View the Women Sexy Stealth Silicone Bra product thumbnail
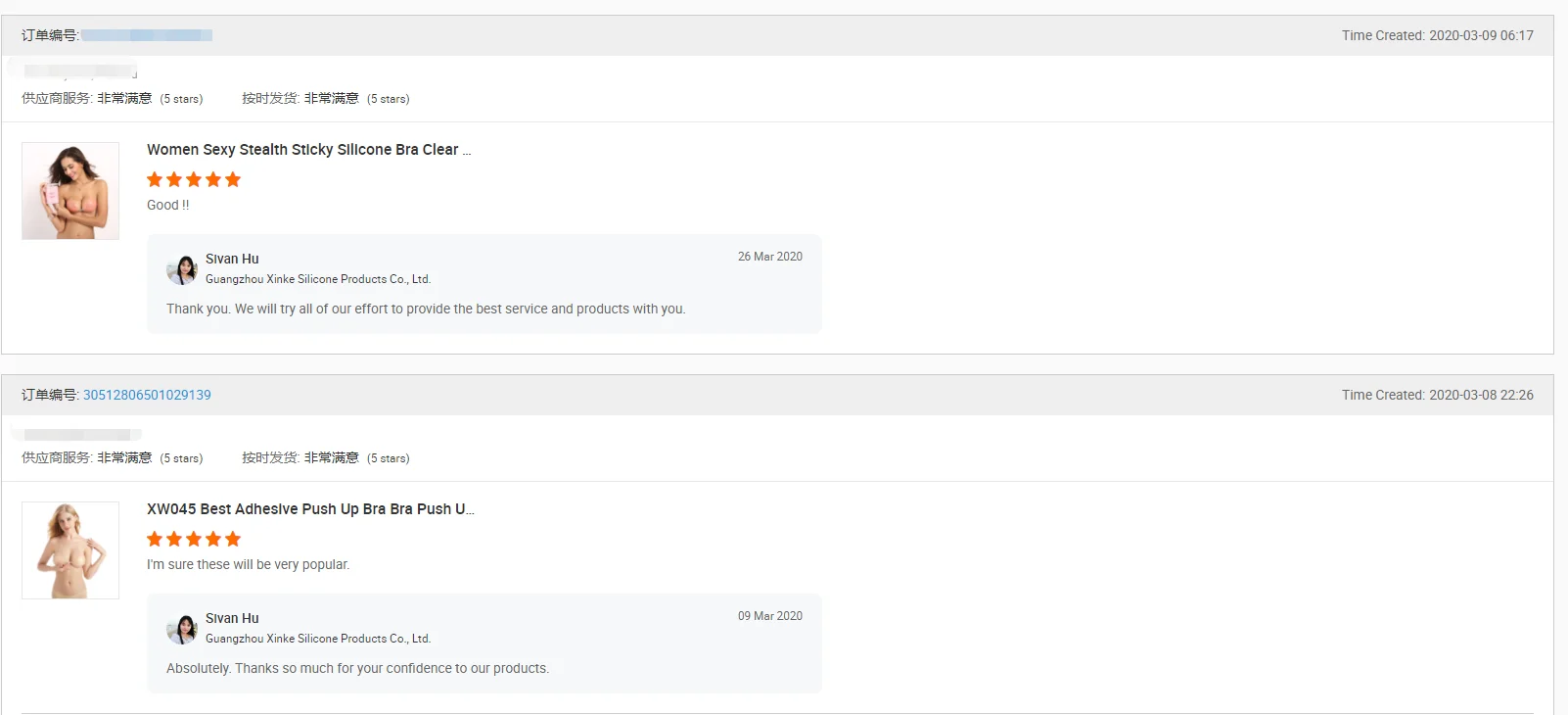Image resolution: width=1568 pixels, height=715 pixels. [70, 191]
